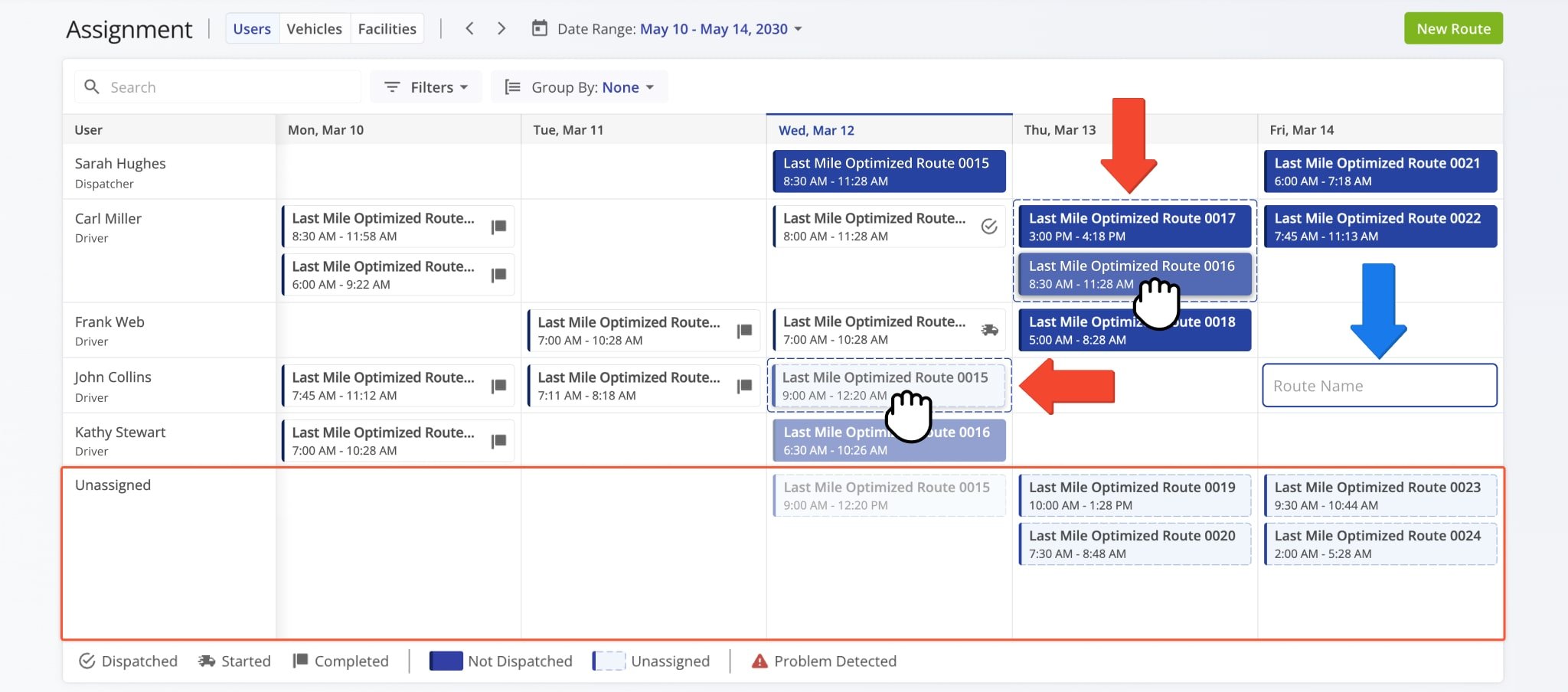1568x692 pixels.
Task: Expand the Filters dropdown
Action: (426, 87)
